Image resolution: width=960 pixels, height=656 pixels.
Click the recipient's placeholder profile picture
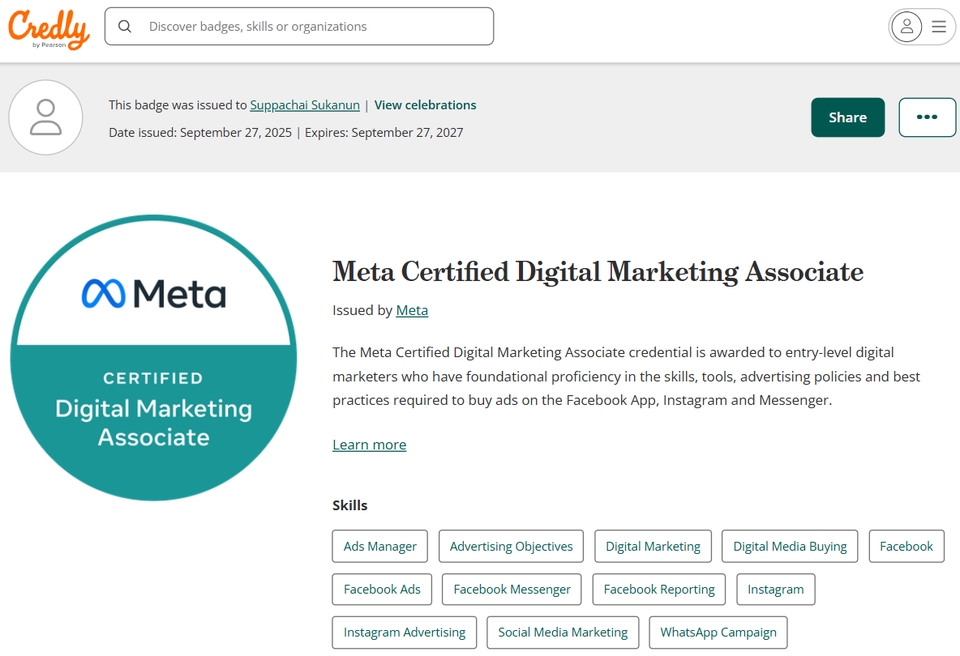coord(46,117)
